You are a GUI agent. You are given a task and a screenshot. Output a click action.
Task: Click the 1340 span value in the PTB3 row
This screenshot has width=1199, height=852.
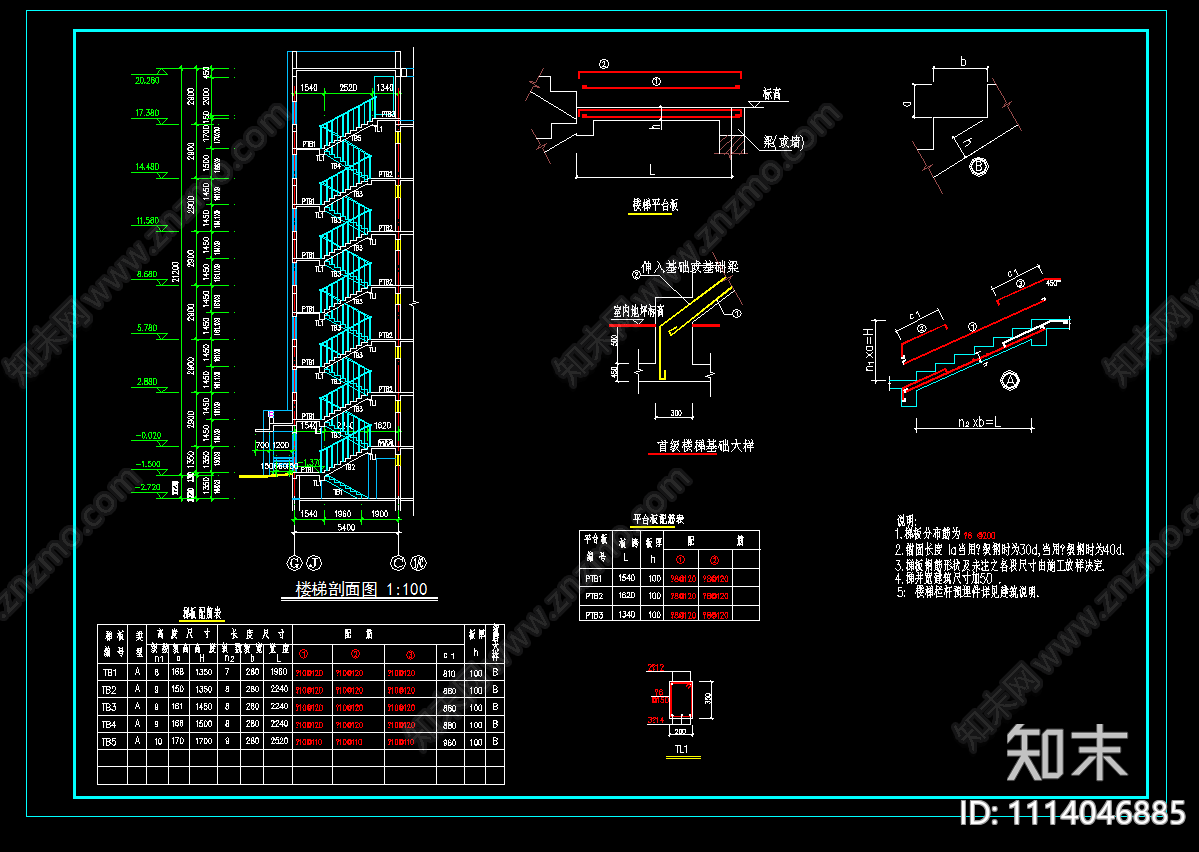pyautogui.click(x=627, y=614)
